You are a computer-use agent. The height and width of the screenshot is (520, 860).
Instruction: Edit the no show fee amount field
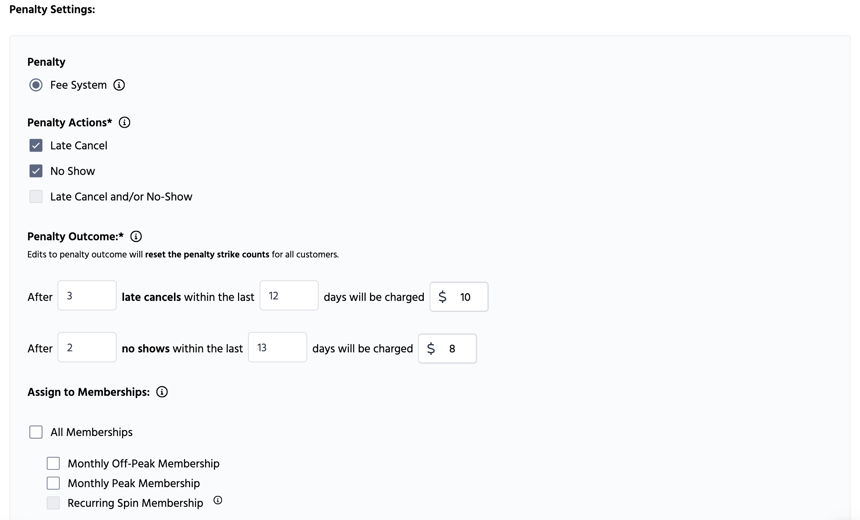pyautogui.click(x=458, y=349)
